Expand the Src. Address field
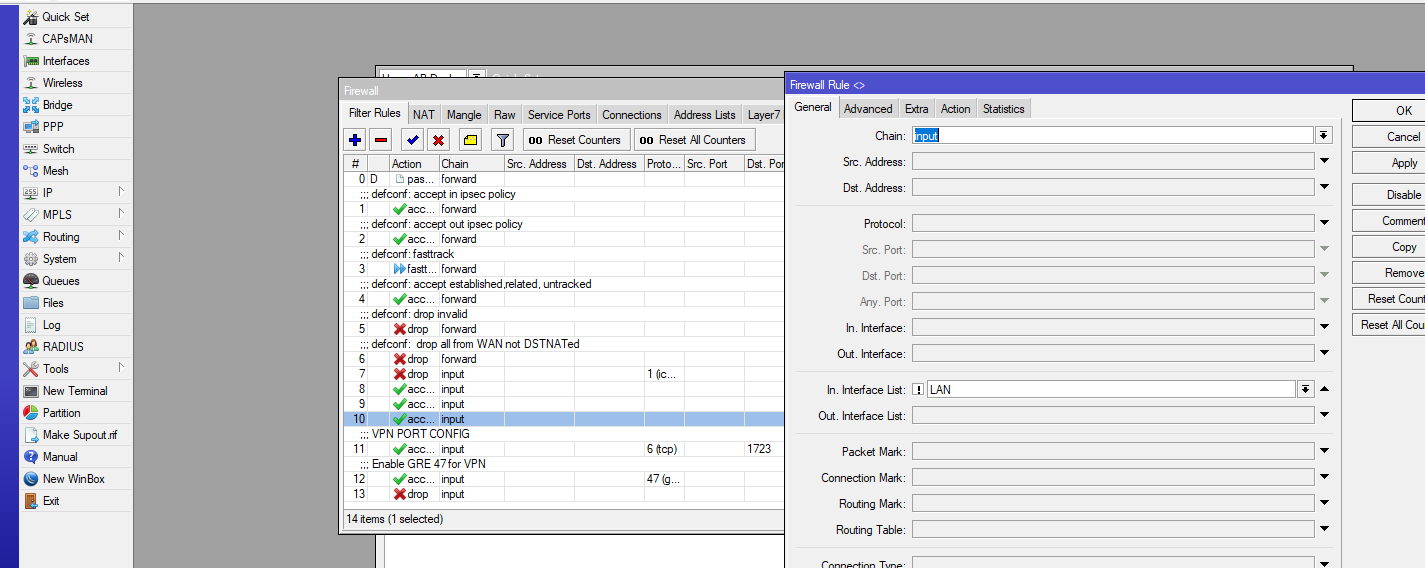 click(1324, 161)
